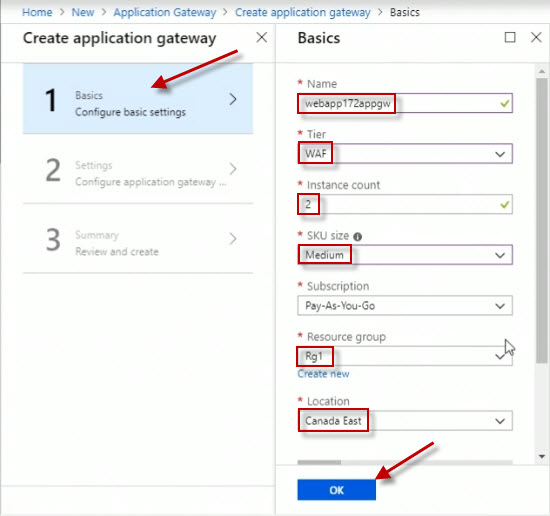Viewport: 550px width, 516px height.
Task: Open the Tier dropdown showing WAF
Action: 405,154
